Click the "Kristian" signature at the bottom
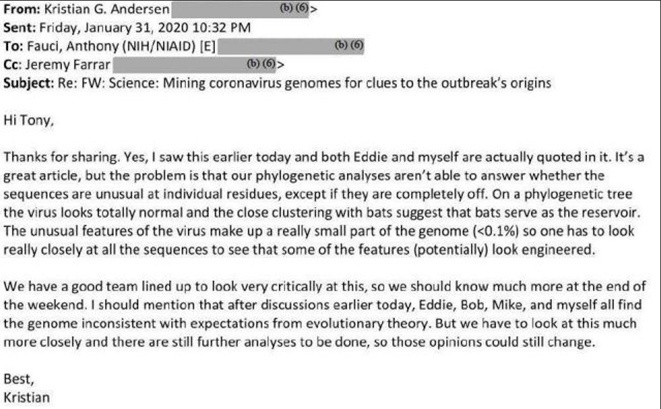 pyautogui.click(x=28, y=399)
